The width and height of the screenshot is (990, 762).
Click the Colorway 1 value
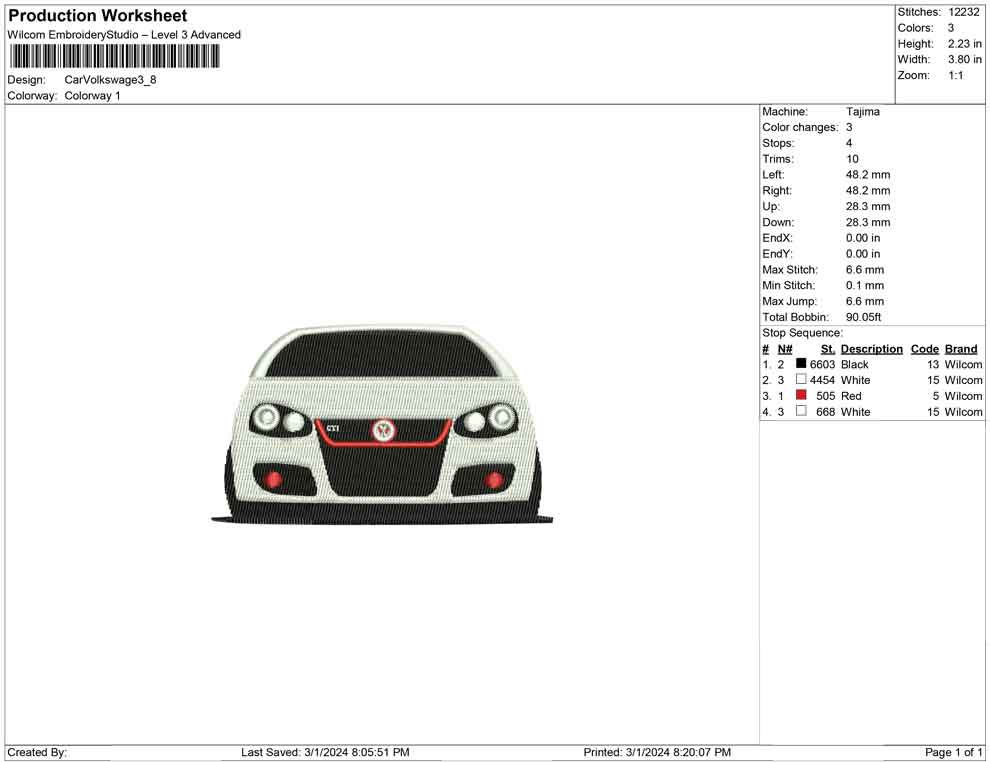click(x=92, y=96)
